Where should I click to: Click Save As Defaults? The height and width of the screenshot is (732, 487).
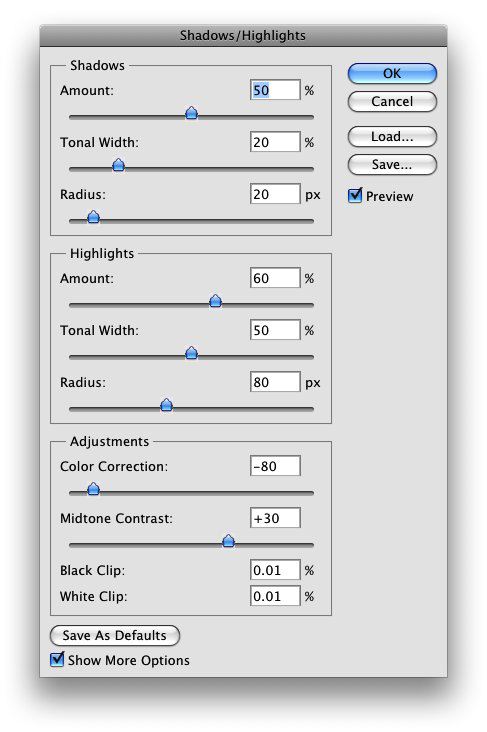pos(114,635)
